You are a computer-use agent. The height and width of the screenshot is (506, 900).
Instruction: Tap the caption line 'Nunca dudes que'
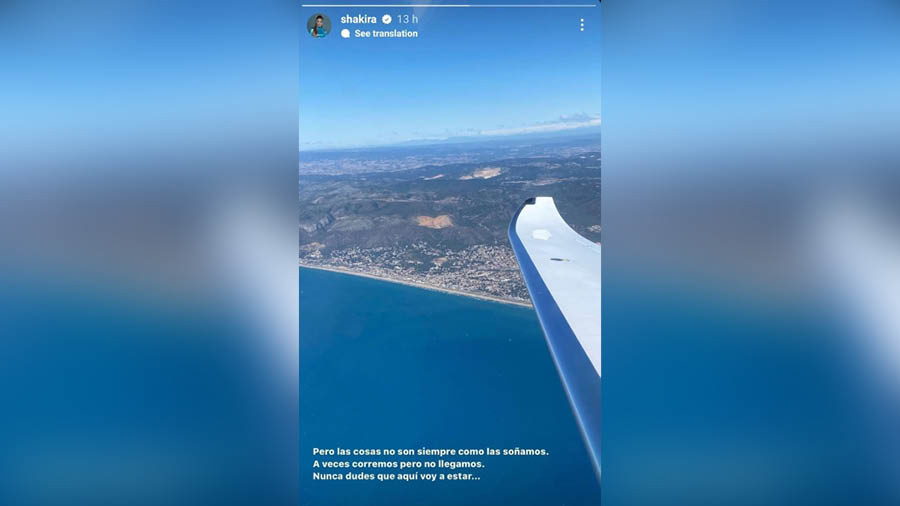[x=396, y=476]
